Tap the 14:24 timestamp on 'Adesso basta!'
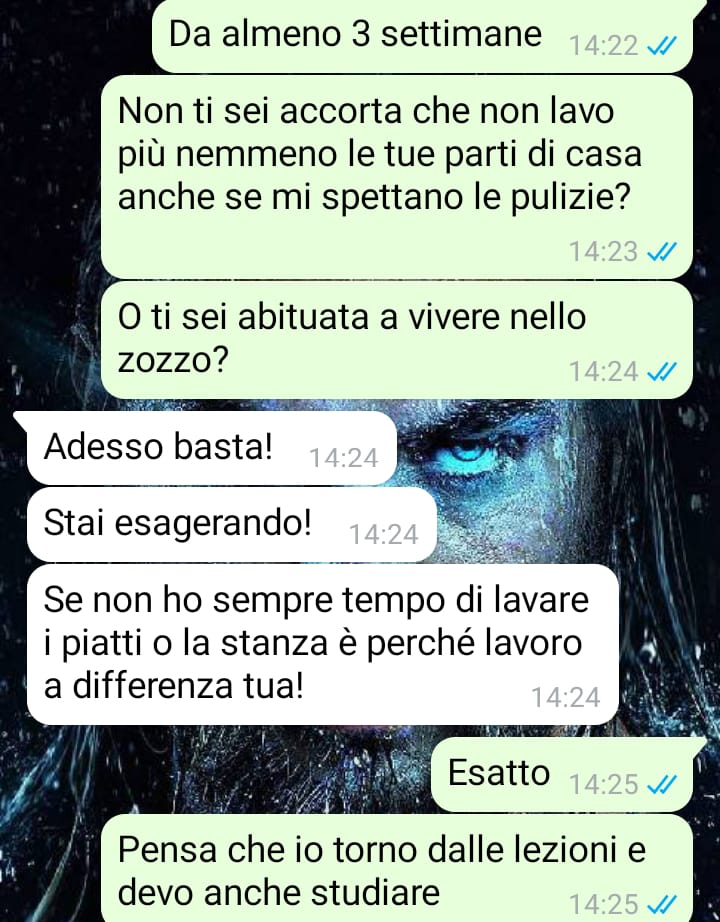 (344, 458)
